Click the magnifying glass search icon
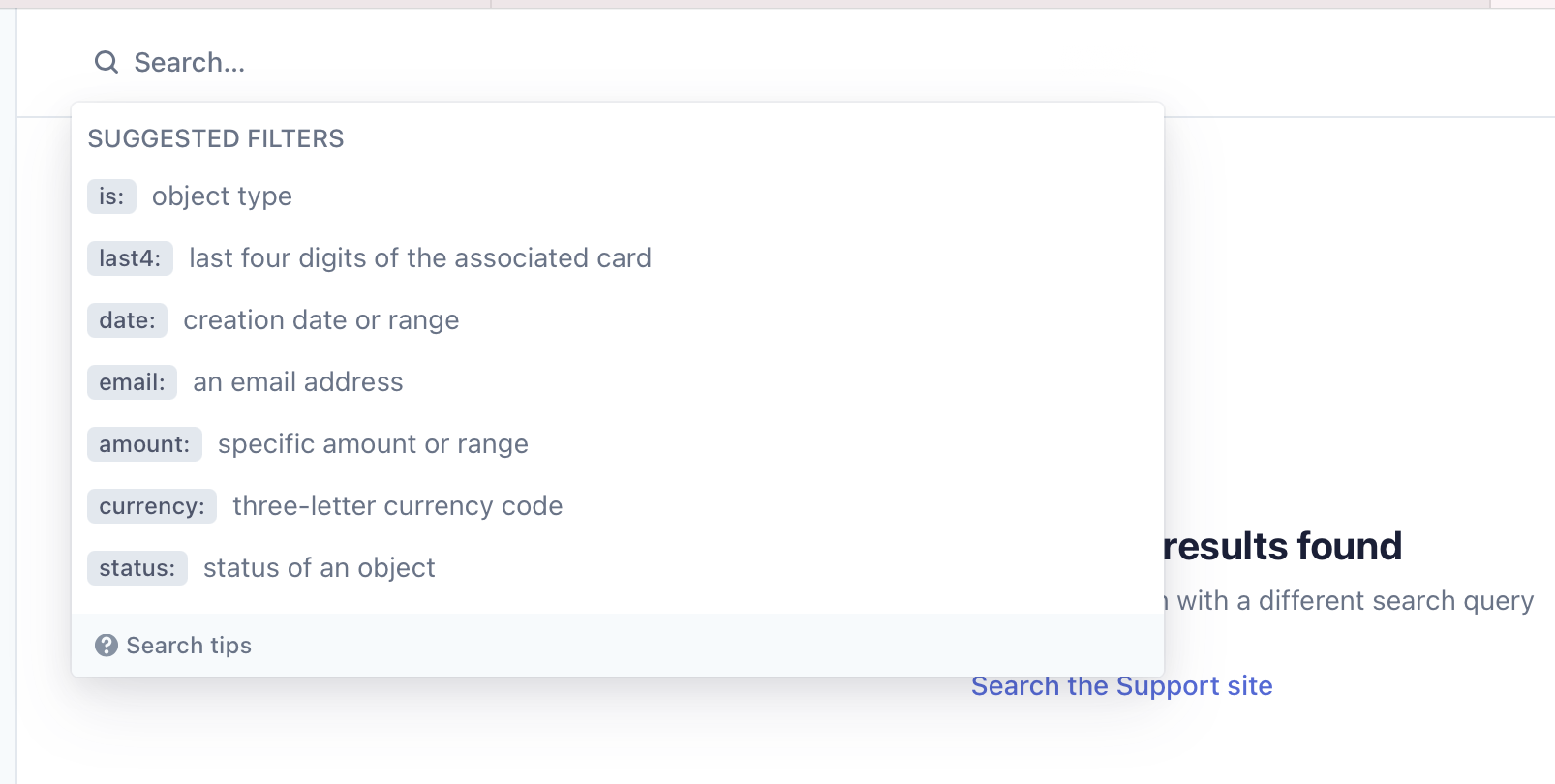Screen dimensions: 1555x784 pos(107,62)
